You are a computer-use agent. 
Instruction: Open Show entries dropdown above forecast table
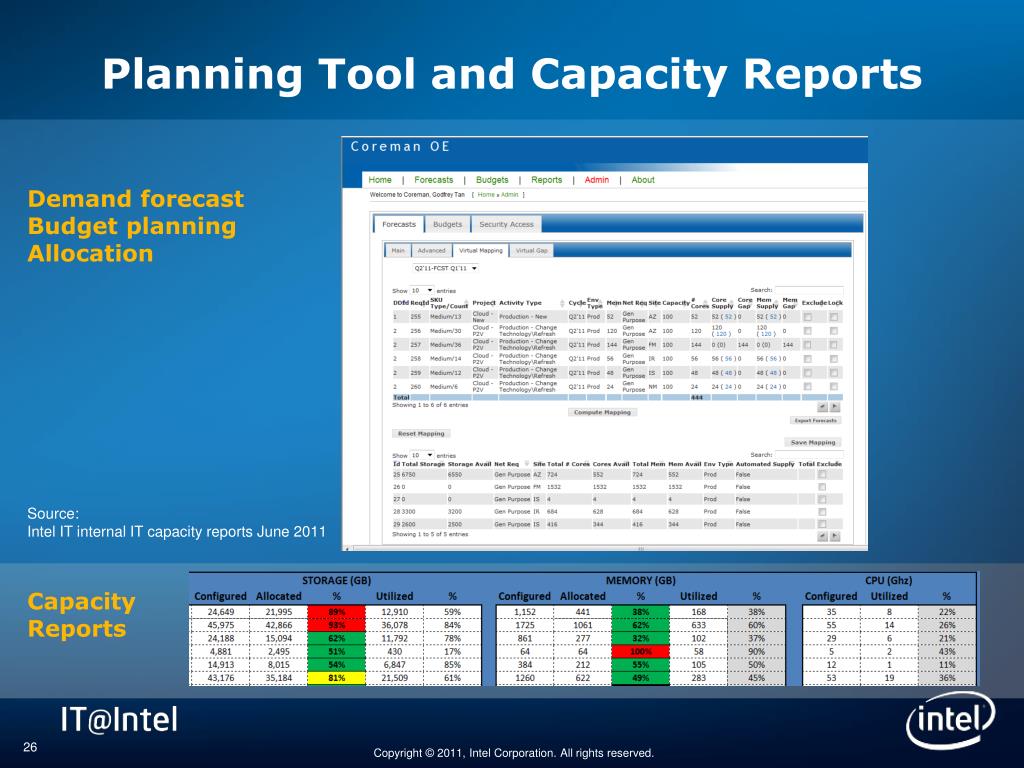422,291
